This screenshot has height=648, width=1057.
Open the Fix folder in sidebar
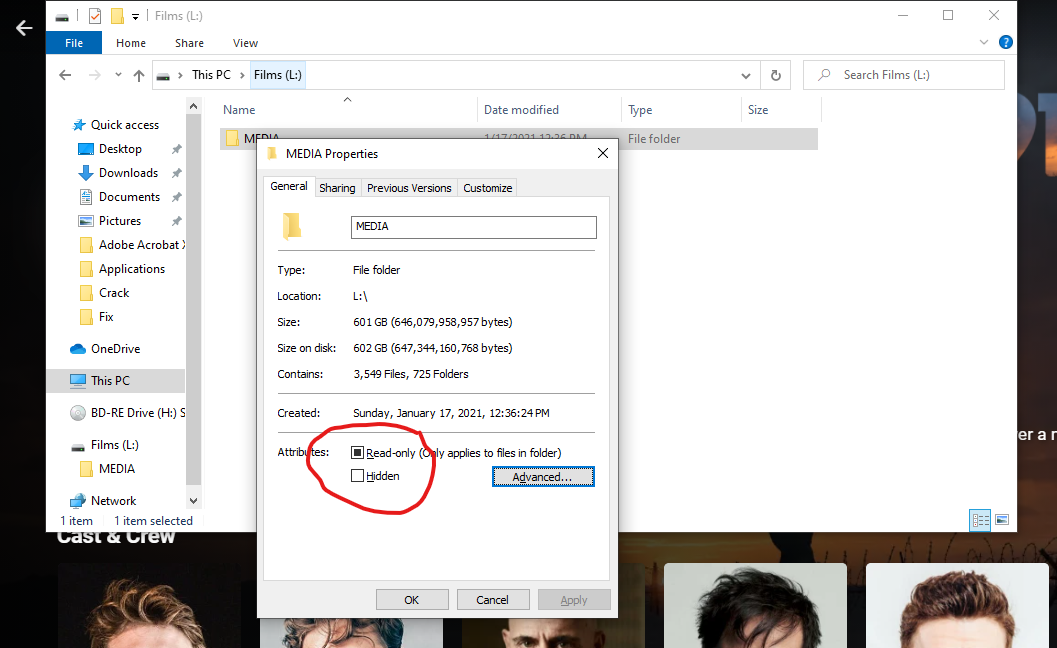click(x=106, y=317)
